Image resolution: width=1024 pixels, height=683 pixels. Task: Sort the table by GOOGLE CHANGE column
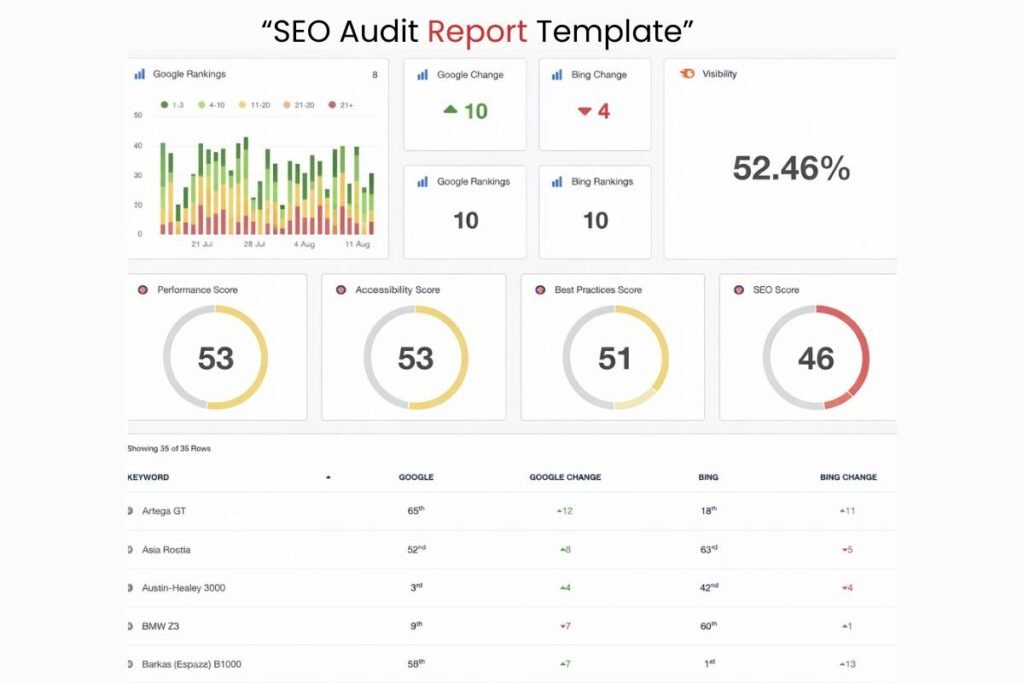point(565,477)
